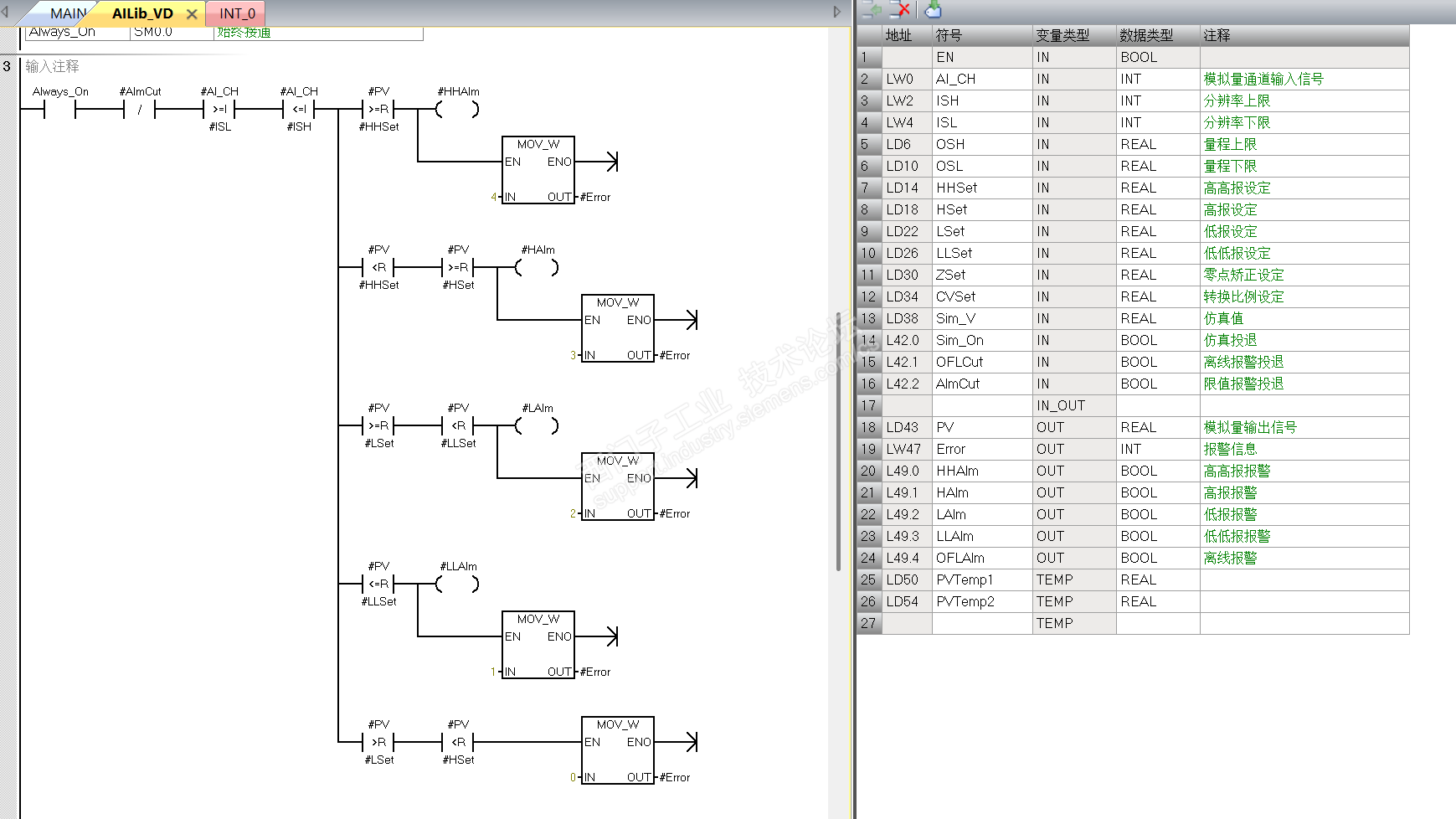Viewport: 1456px width, 819px height.
Task: Click the 数据类型 column header
Action: (x=1158, y=35)
